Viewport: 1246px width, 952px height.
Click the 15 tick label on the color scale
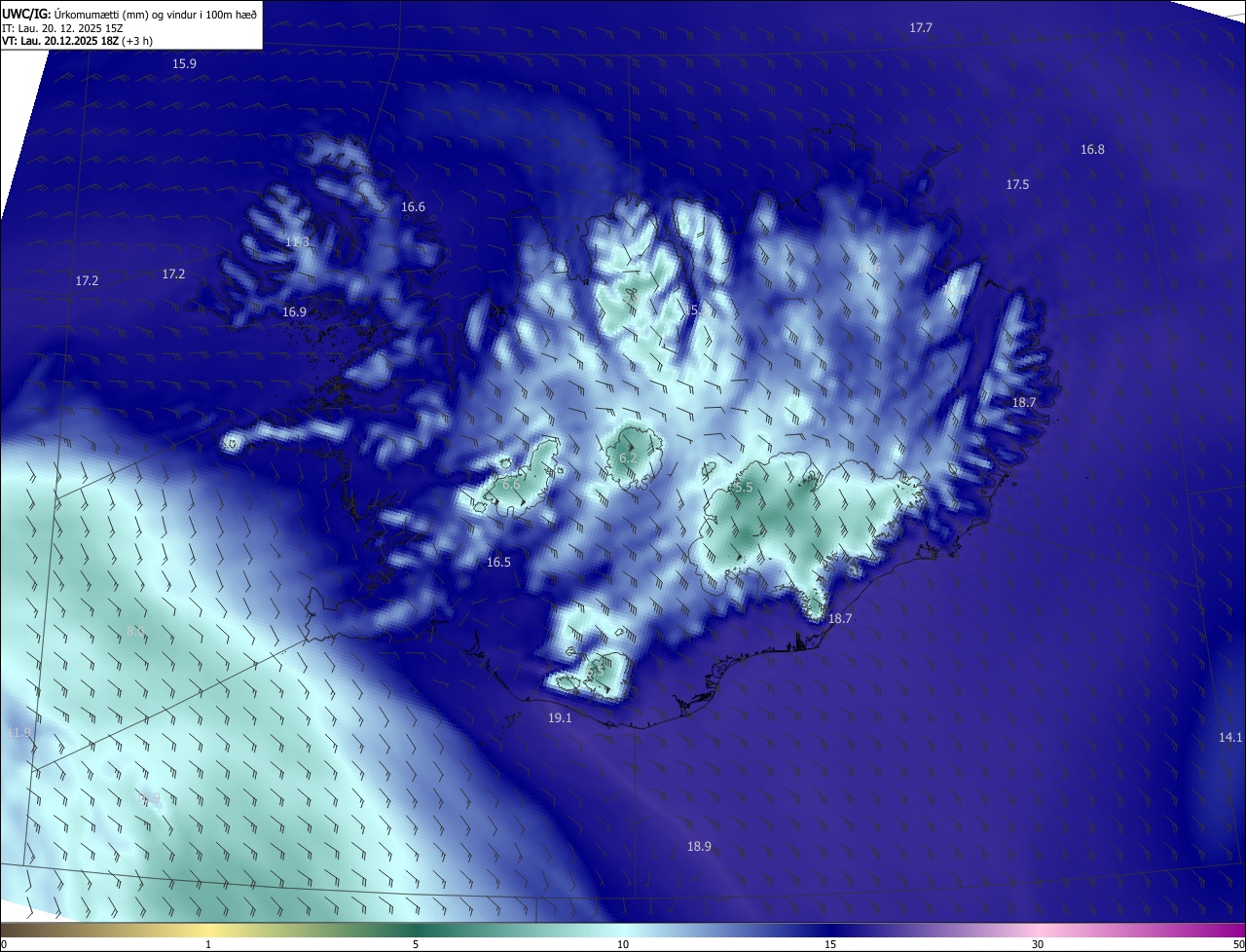(830, 945)
